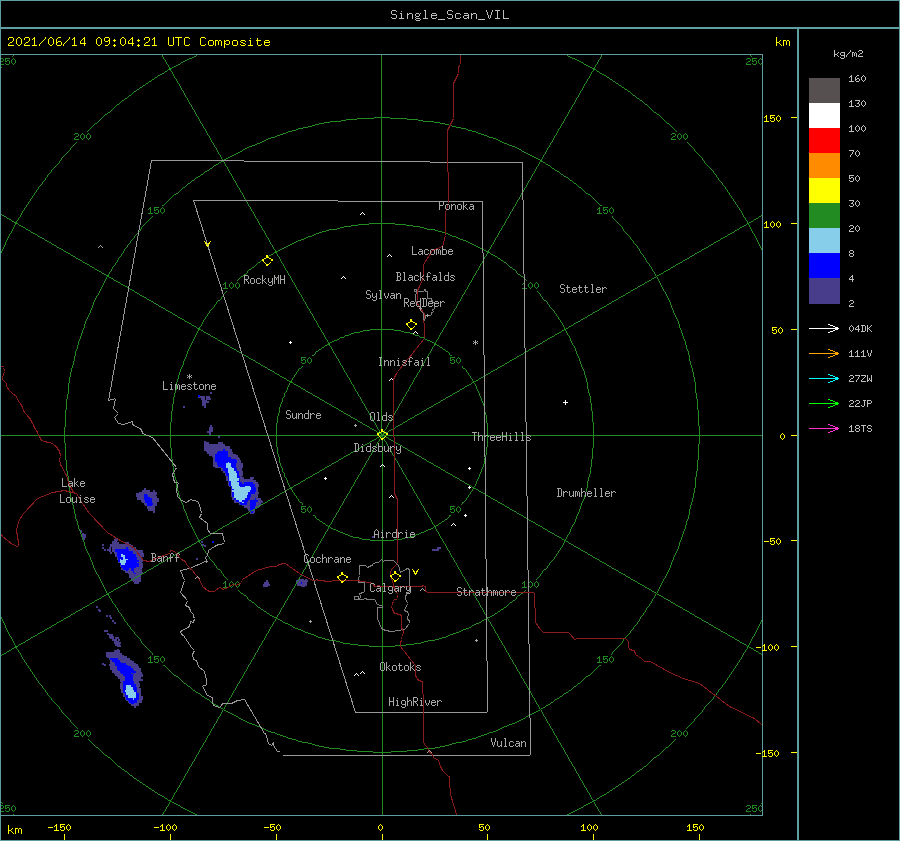Viewport: 900px width, 841px height.
Task: Click the 18TS legend label
Action: tap(860, 428)
